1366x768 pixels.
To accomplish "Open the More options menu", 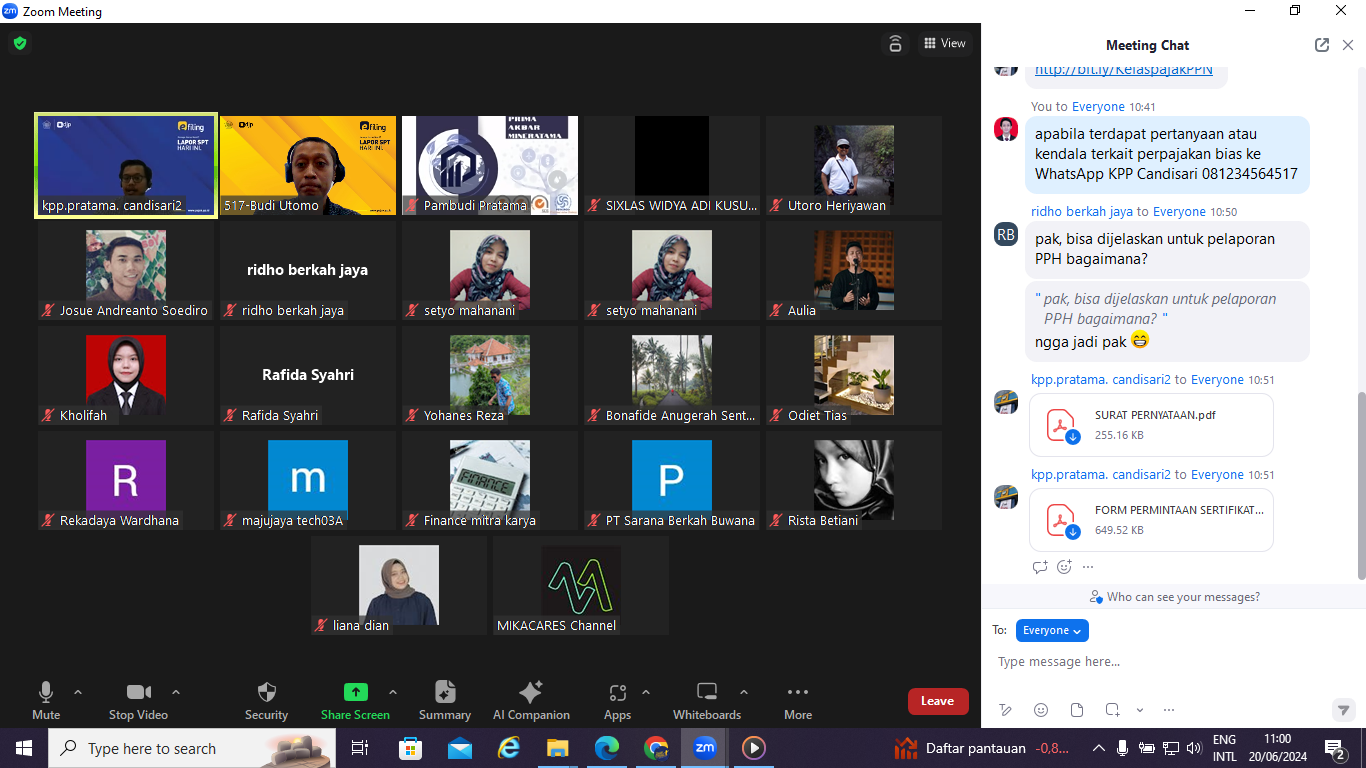I will pyautogui.click(x=797, y=692).
